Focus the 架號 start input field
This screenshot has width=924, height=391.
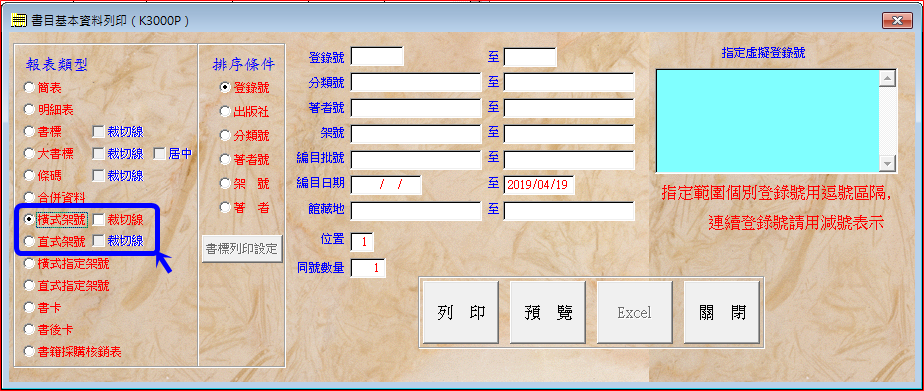pos(416,134)
